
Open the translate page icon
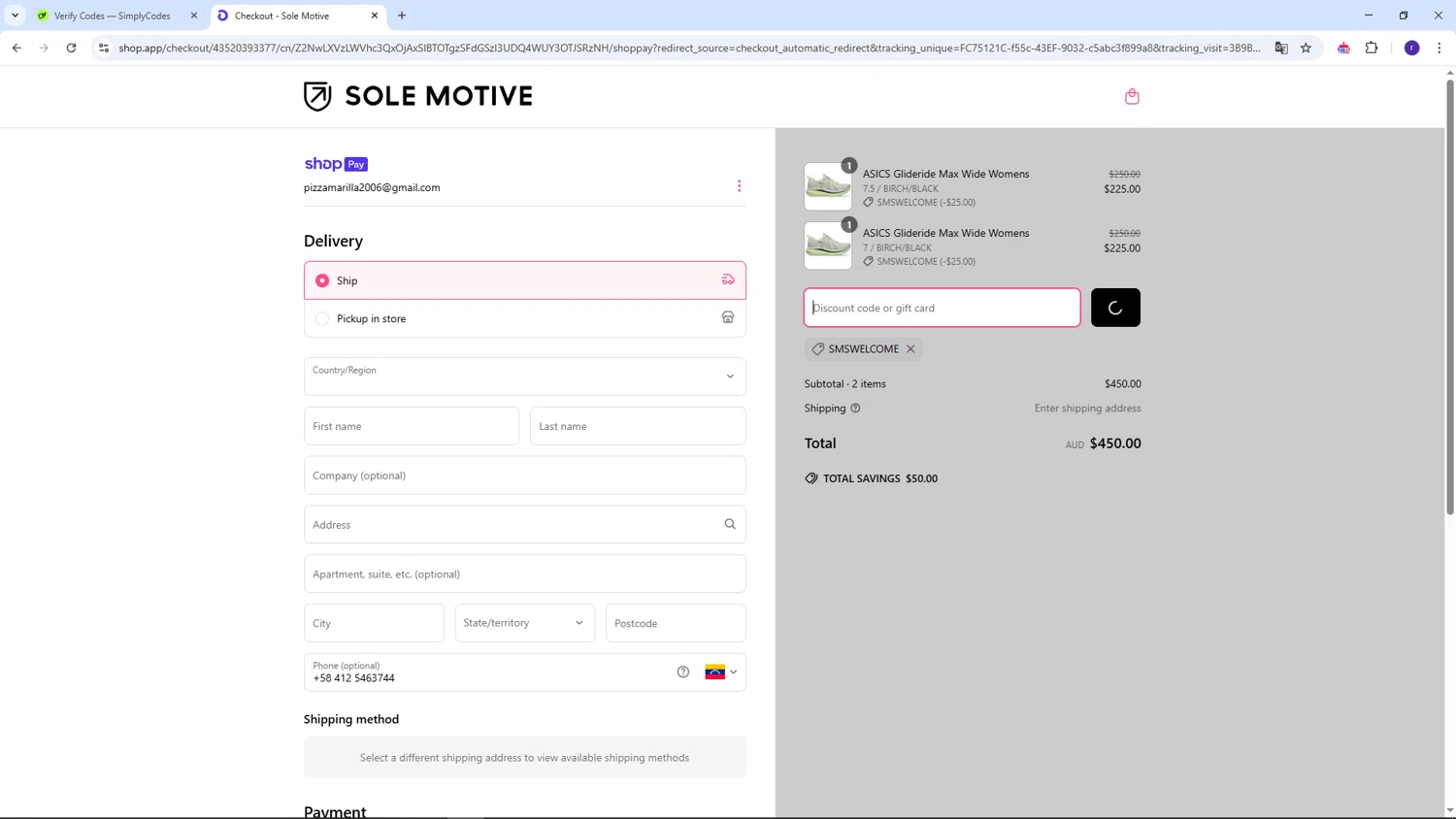pos(1281,48)
